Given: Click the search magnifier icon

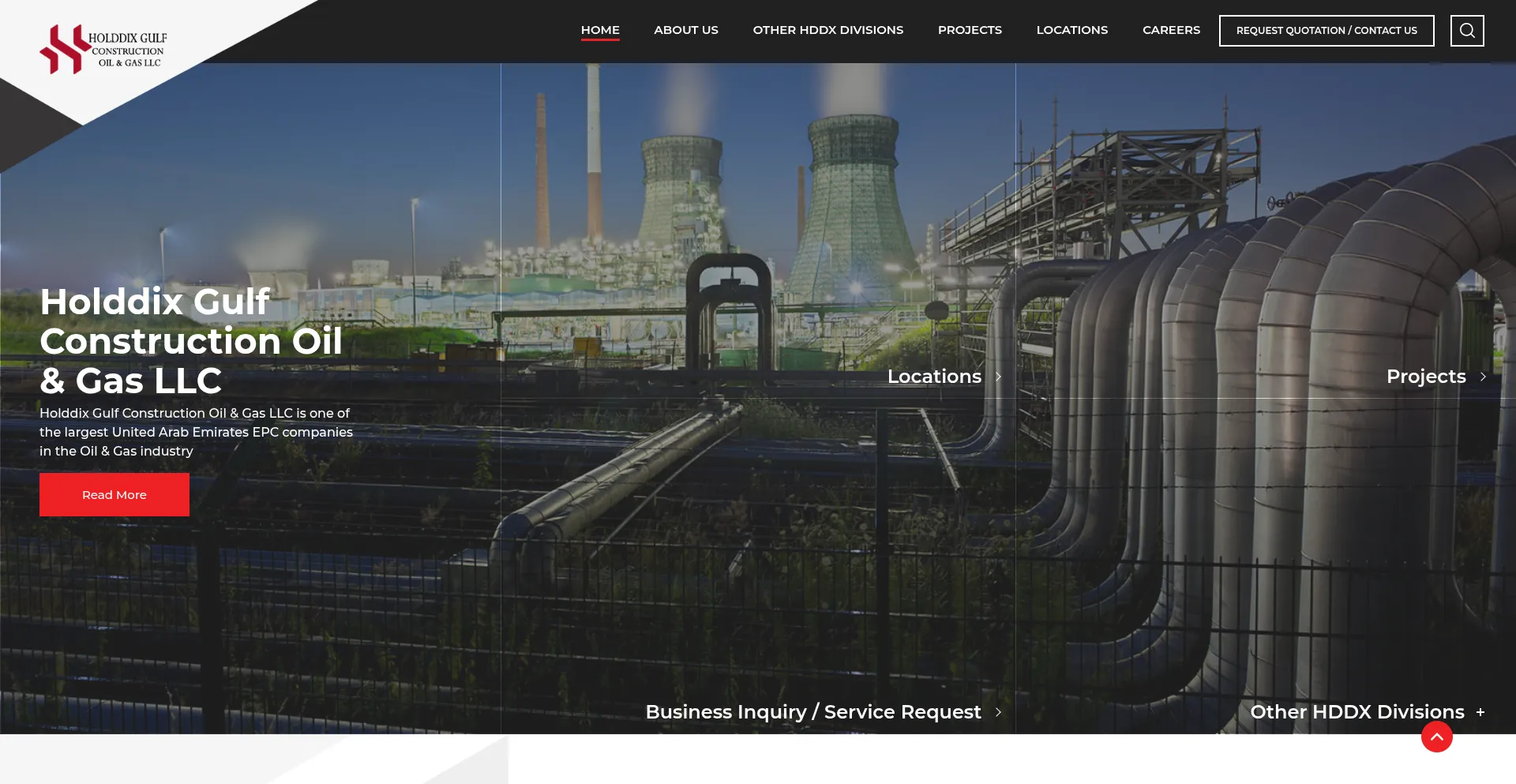Looking at the screenshot, I should point(1466,31).
